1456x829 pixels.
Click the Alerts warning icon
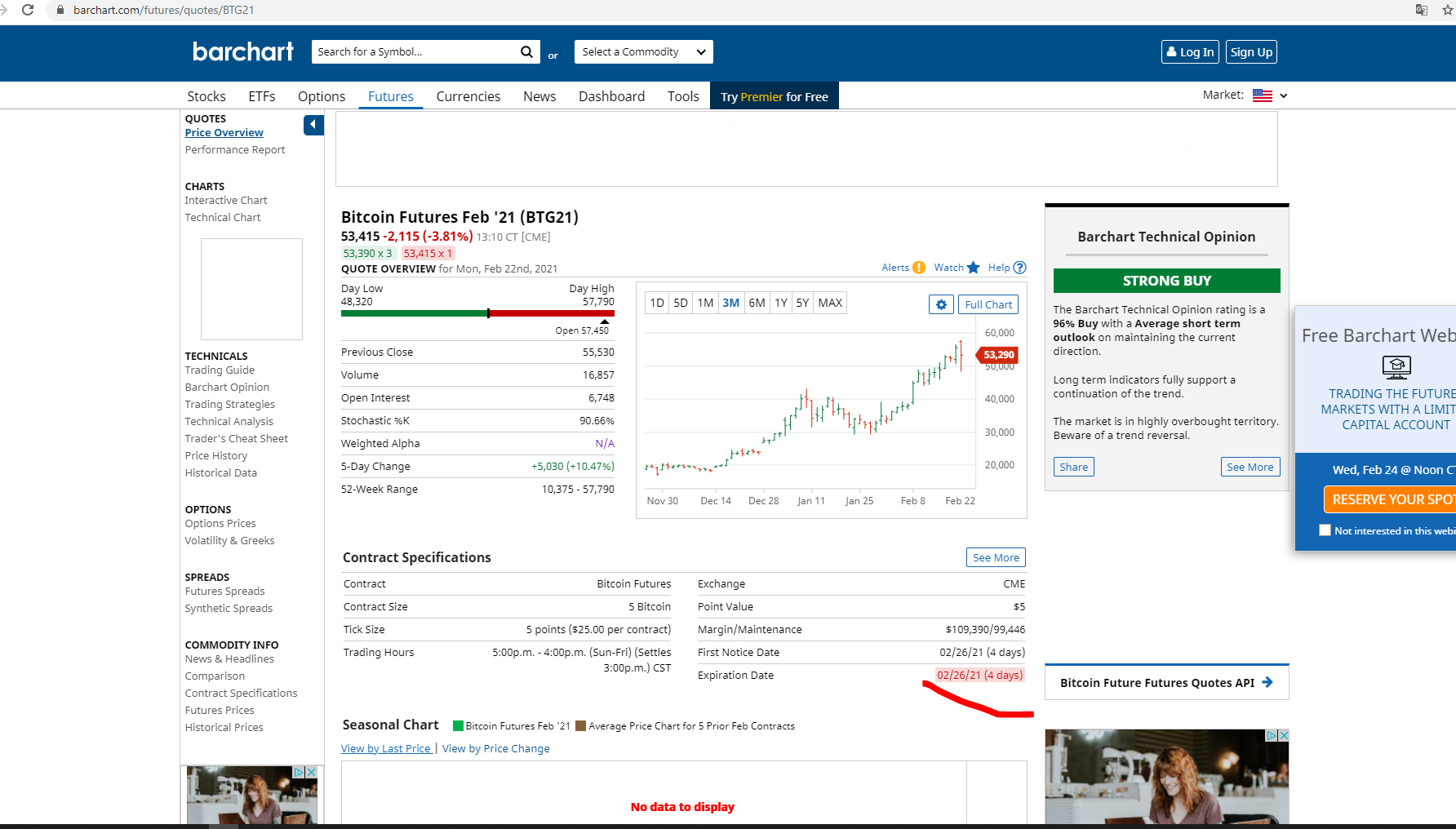click(x=918, y=267)
